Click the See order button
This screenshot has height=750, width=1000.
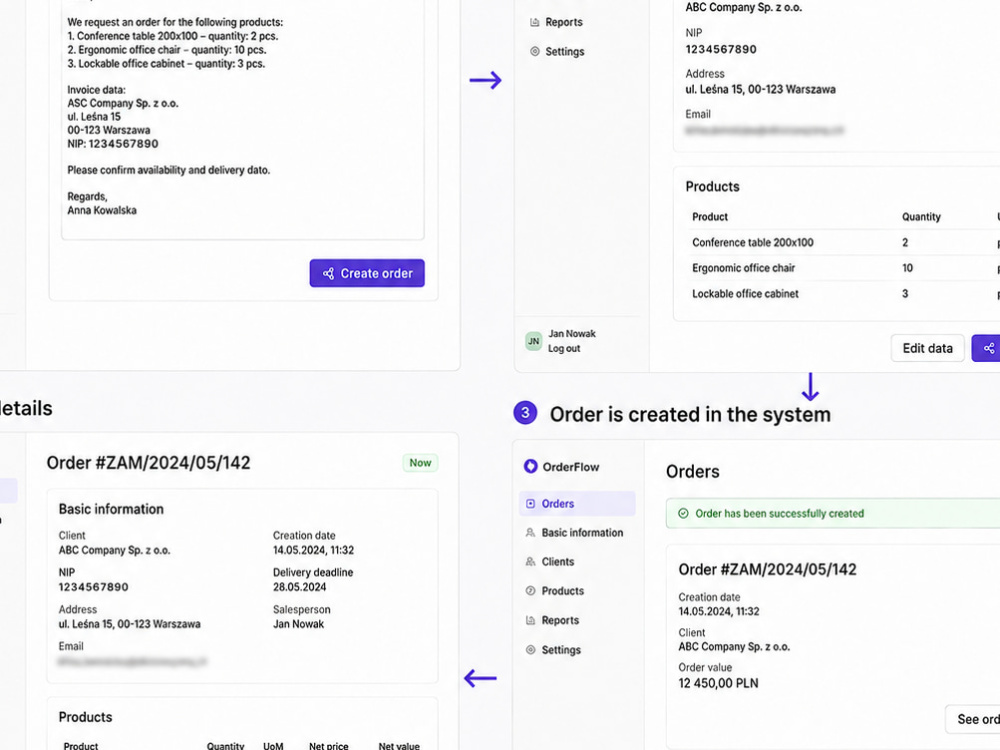coord(973,719)
